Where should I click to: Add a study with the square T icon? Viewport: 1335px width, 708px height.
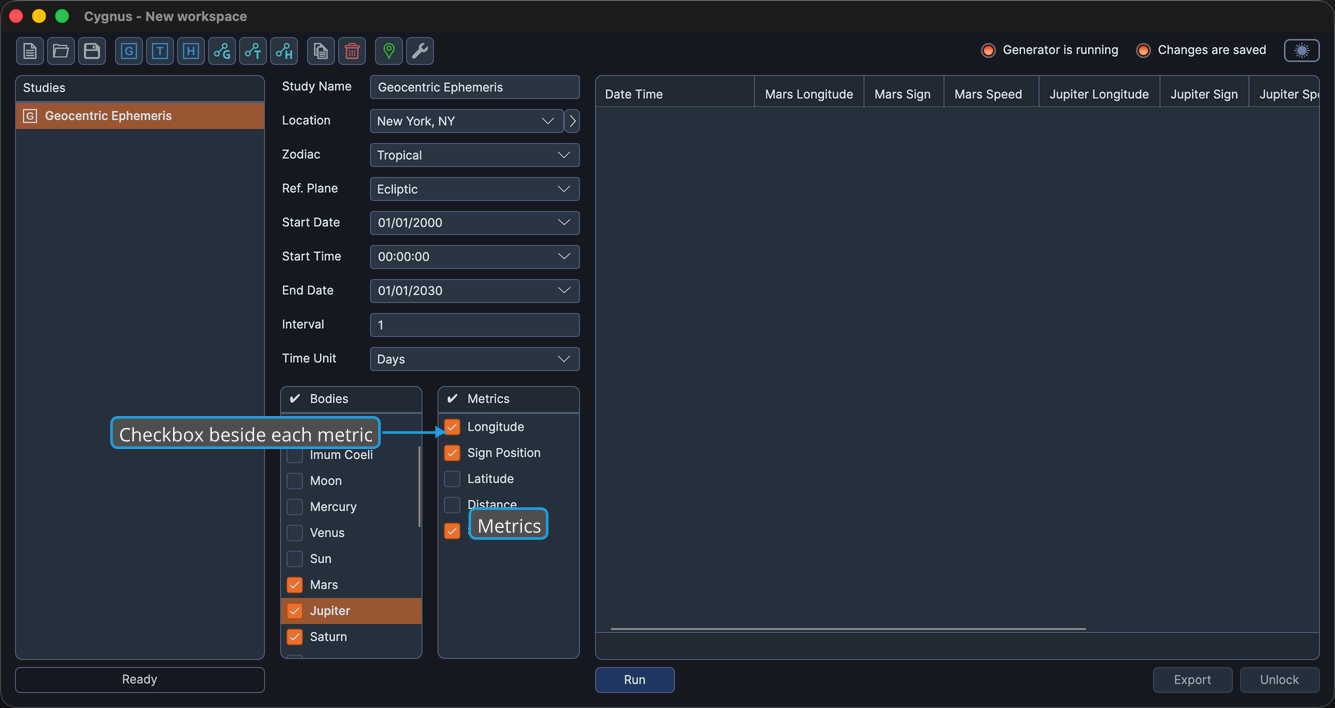click(160, 51)
